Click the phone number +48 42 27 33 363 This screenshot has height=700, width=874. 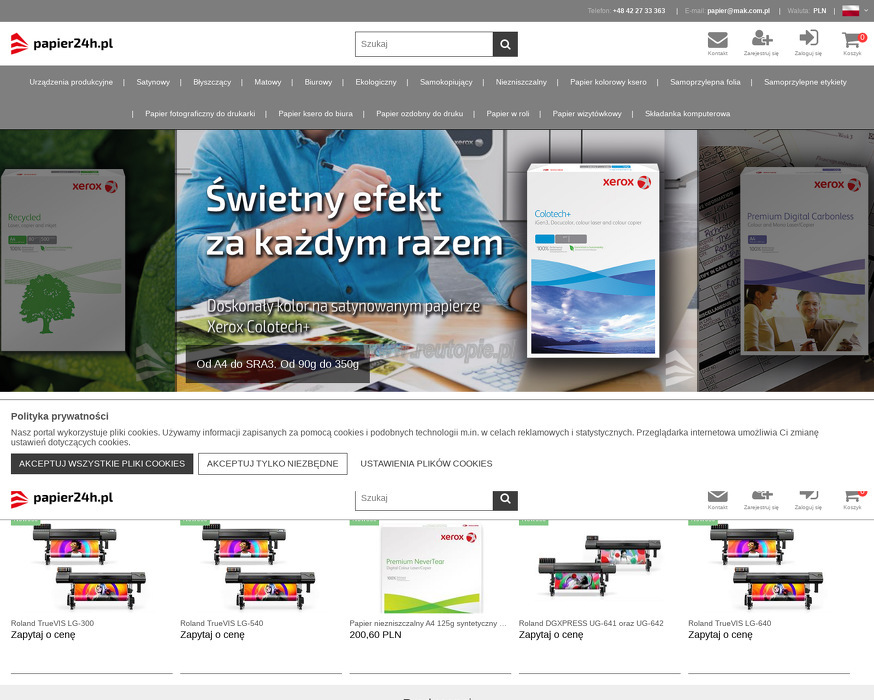pos(639,11)
